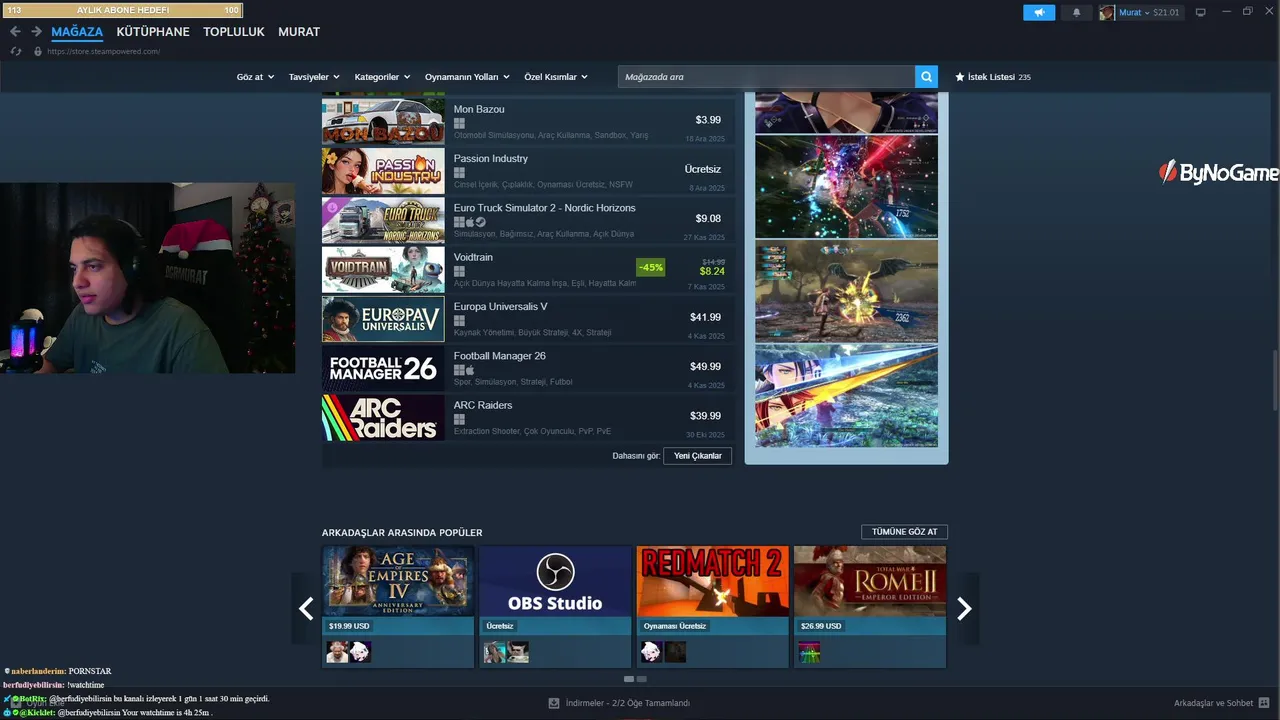Click the page vertical scrollbar thumb
The width and height of the screenshot is (1280, 720).
1274,380
